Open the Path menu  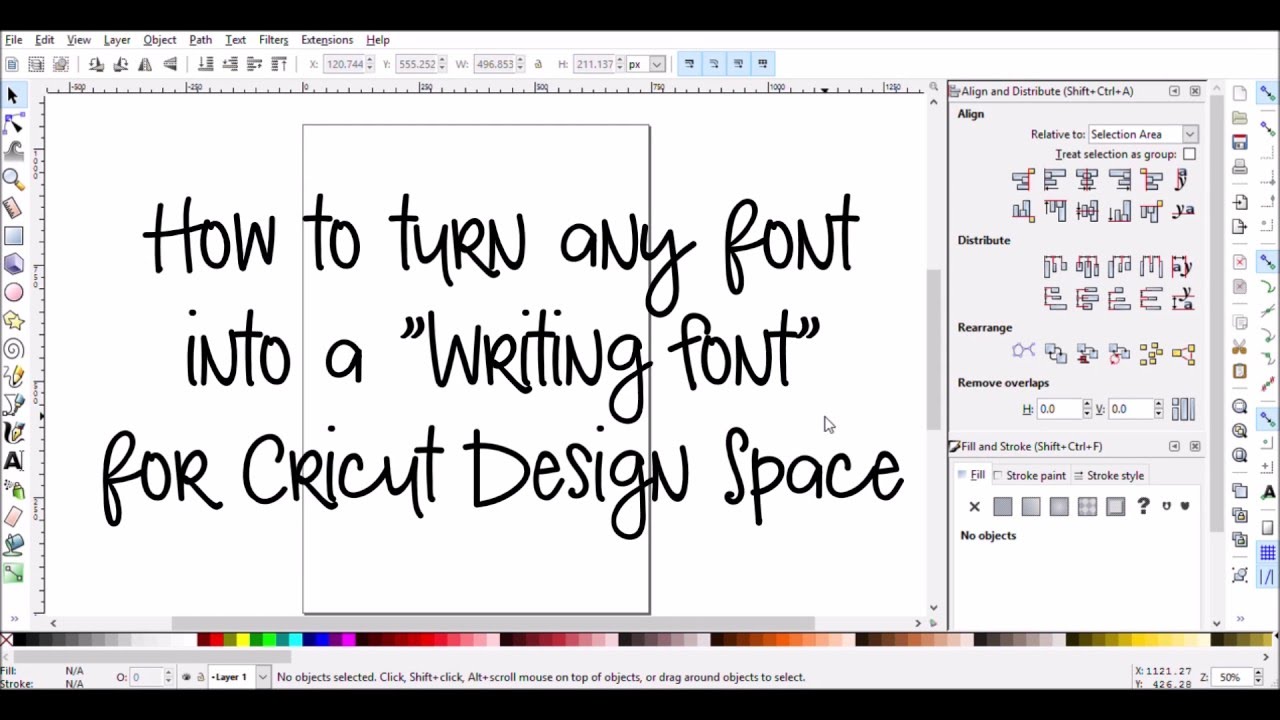click(x=200, y=40)
